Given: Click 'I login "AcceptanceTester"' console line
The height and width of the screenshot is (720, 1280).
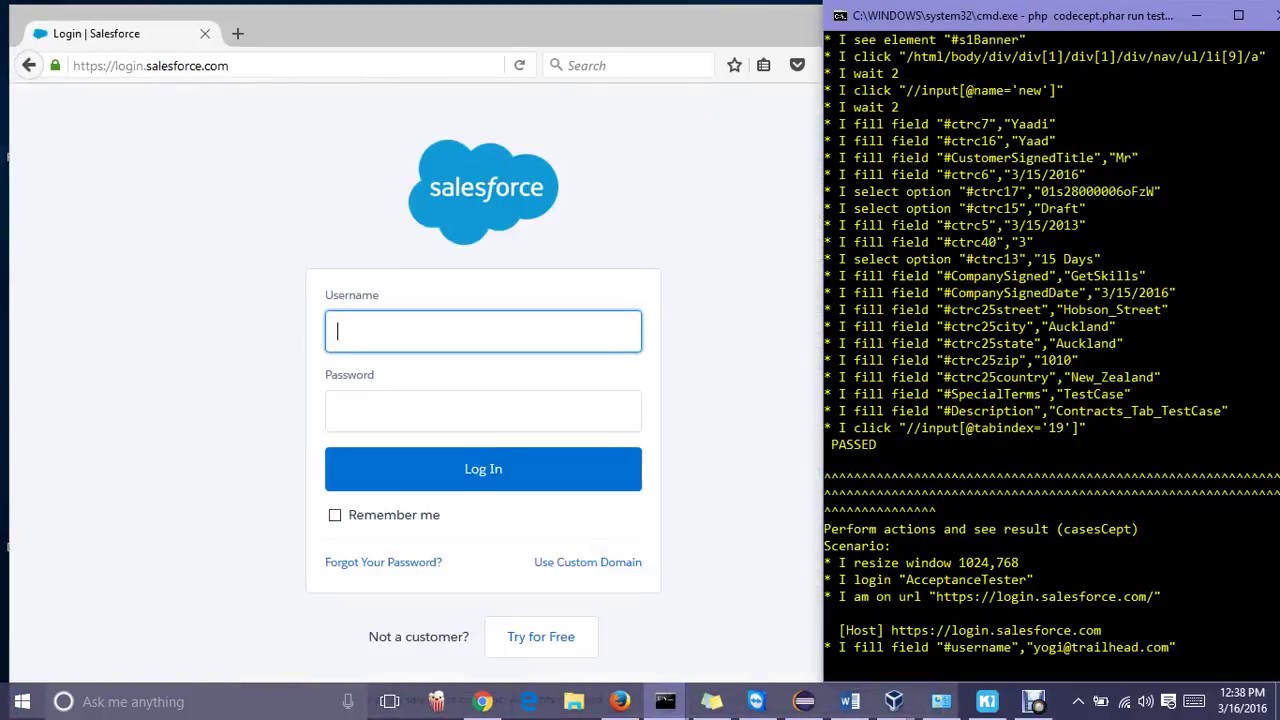Looking at the screenshot, I should pyautogui.click(x=929, y=579).
